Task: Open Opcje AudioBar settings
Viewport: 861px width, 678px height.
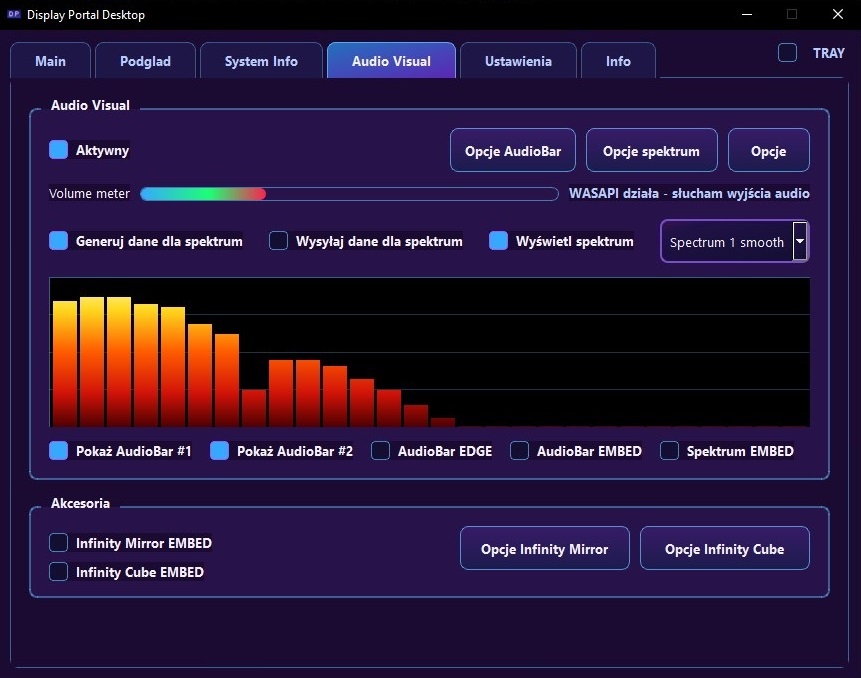Action: click(513, 150)
